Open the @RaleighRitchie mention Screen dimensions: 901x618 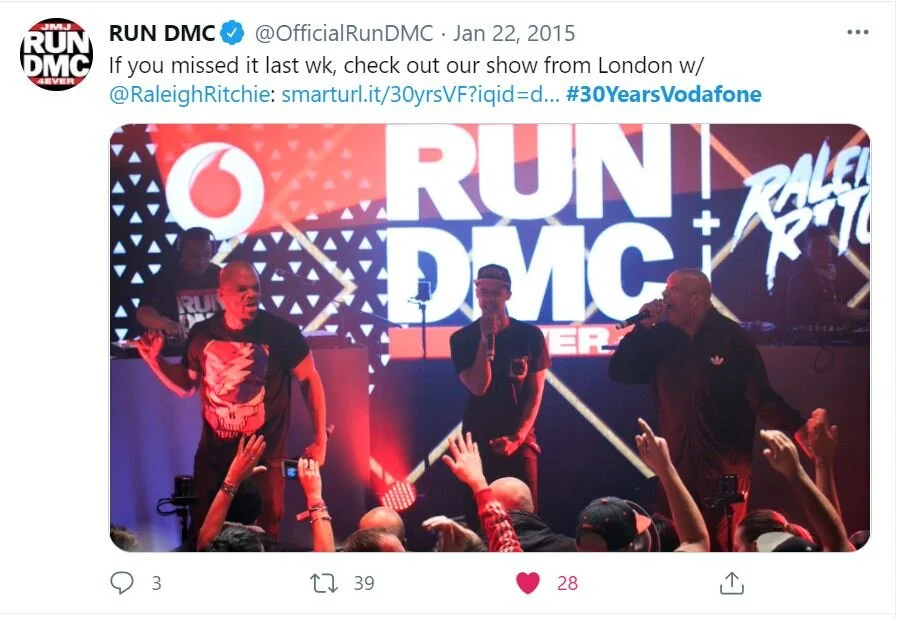(x=189, y=94)
